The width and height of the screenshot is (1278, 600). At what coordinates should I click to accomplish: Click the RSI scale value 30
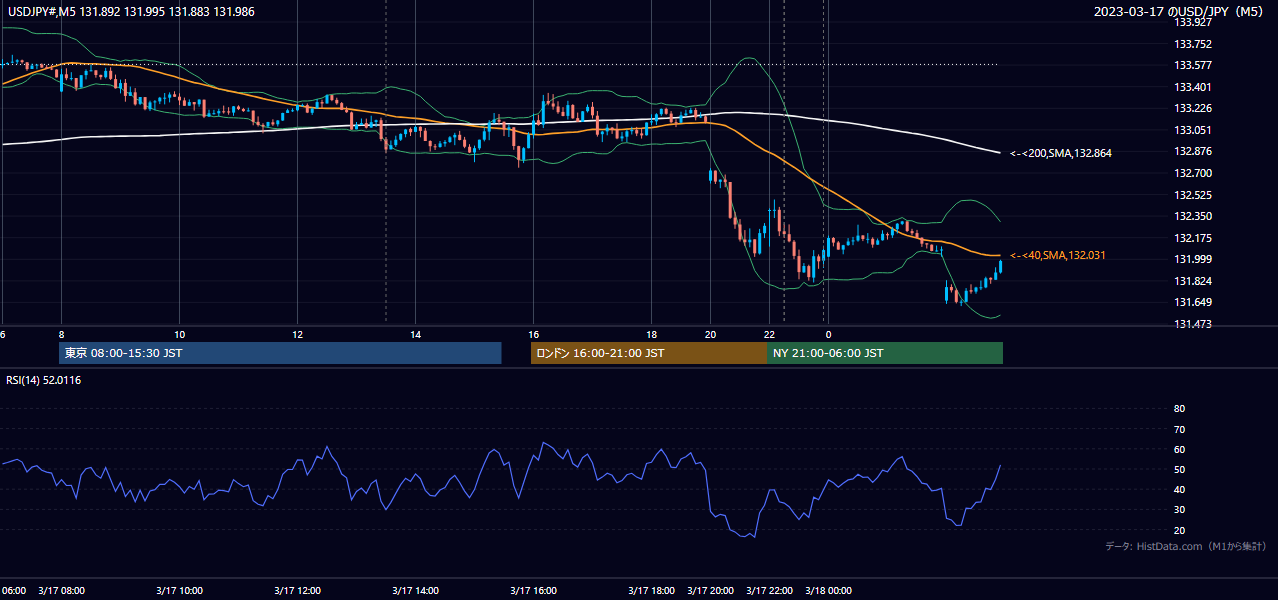click(x=1180, y=510)
